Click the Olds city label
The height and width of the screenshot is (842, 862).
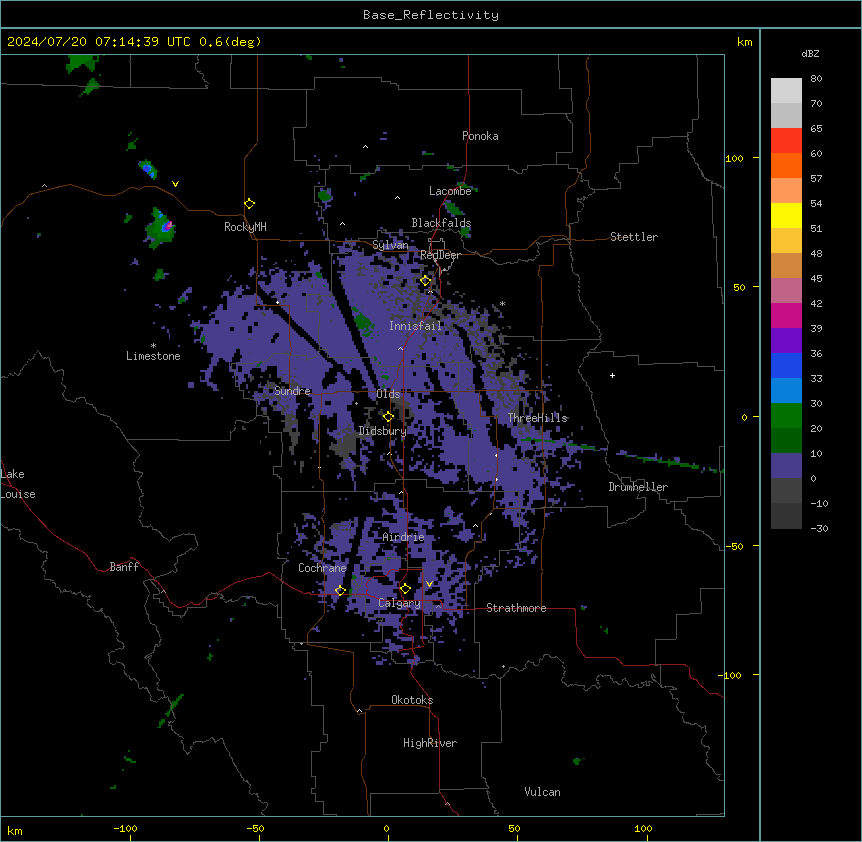pyautogui.click(x=388, y=394)
